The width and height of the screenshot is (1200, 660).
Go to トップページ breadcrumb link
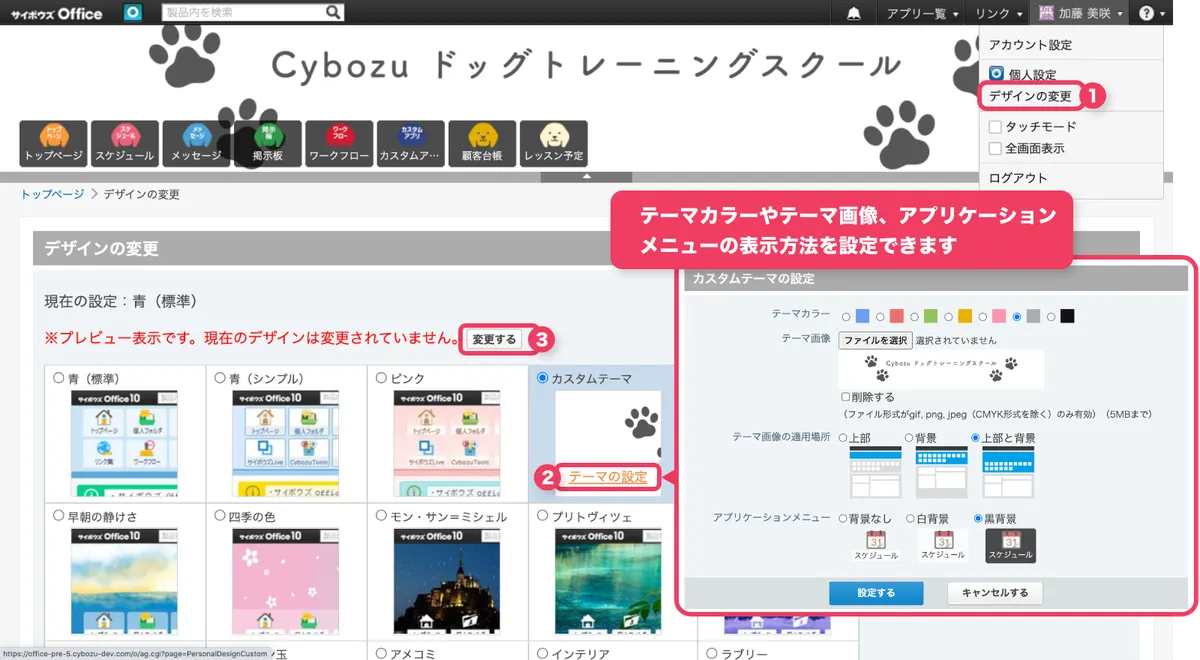click(53, 194)
